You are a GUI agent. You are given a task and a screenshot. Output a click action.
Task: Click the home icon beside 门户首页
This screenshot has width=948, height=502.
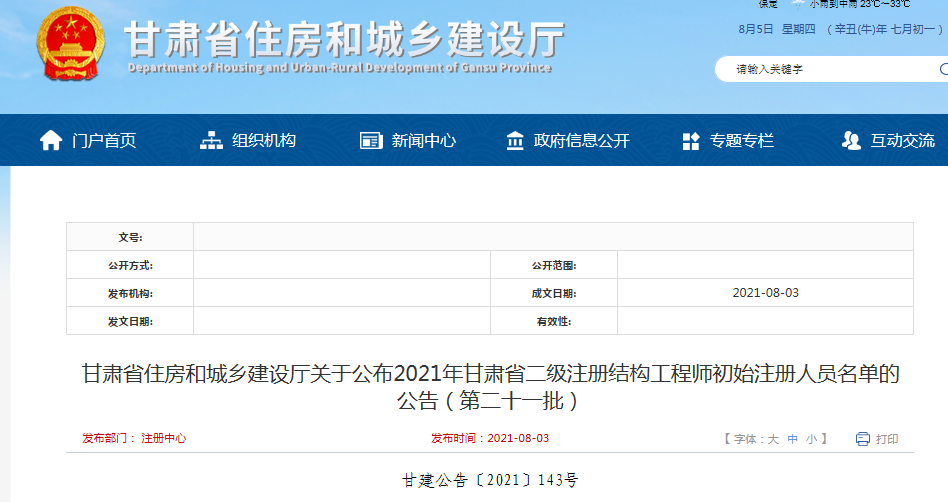click(51, 141)
